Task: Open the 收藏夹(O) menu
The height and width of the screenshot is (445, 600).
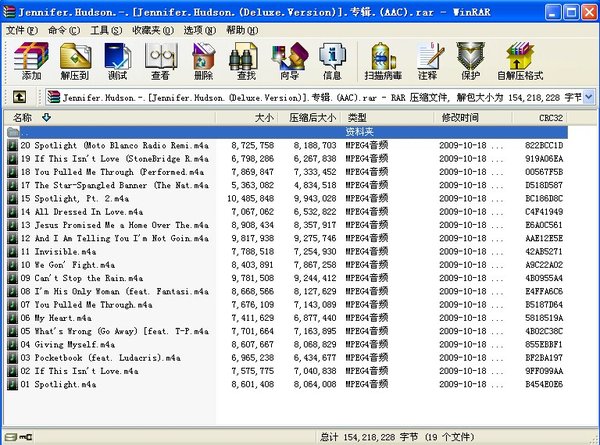Action: (x=153, y=30)
